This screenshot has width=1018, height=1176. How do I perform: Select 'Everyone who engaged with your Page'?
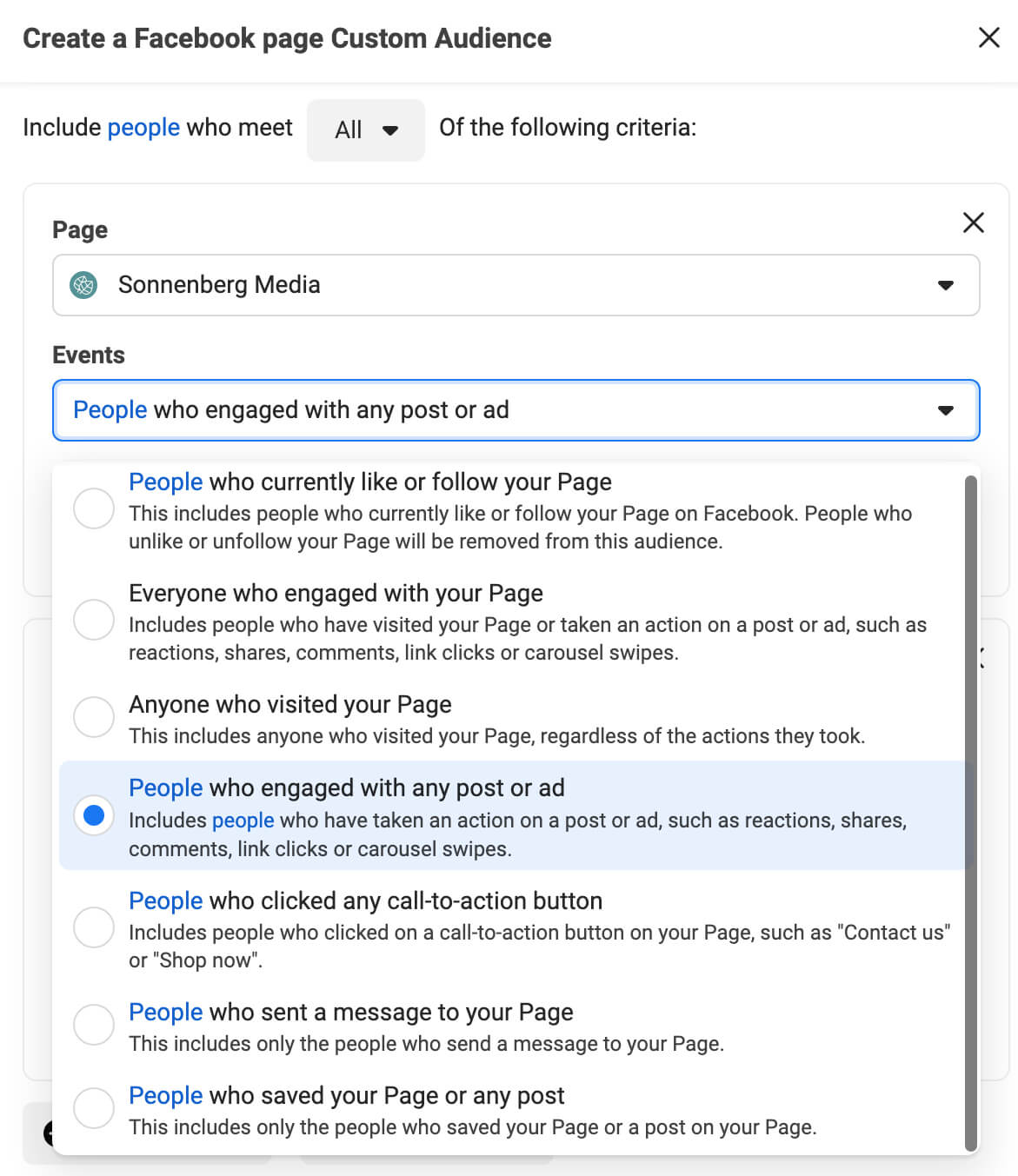pyautogui.click(x=93, y=620)
